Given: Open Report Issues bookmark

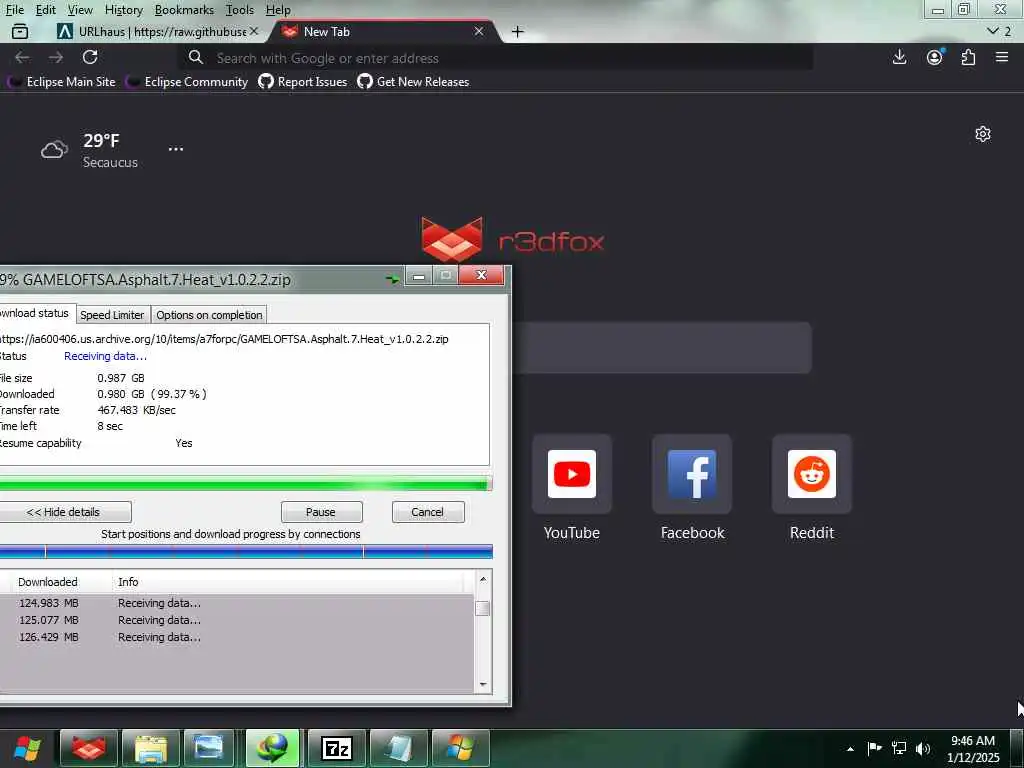Looking at the screenshot, I should 303,82.
